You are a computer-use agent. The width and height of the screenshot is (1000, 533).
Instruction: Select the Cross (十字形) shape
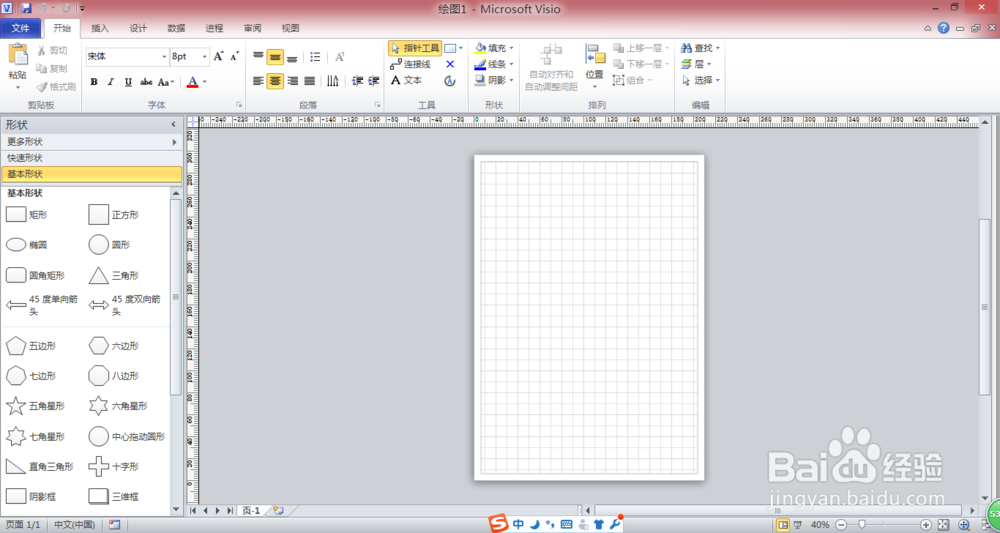113,467
